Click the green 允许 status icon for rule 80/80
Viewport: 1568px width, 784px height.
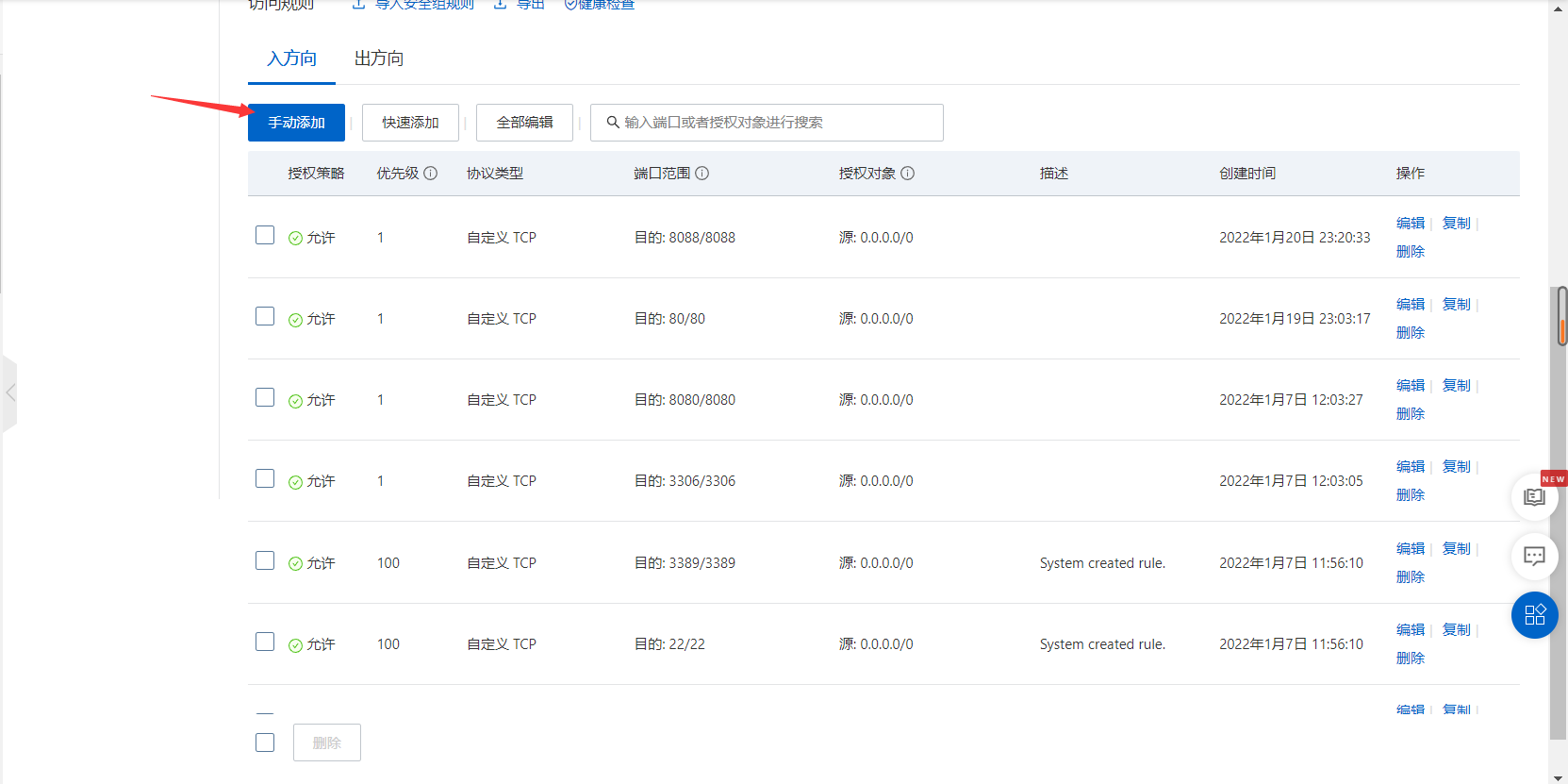click(295, 320)
